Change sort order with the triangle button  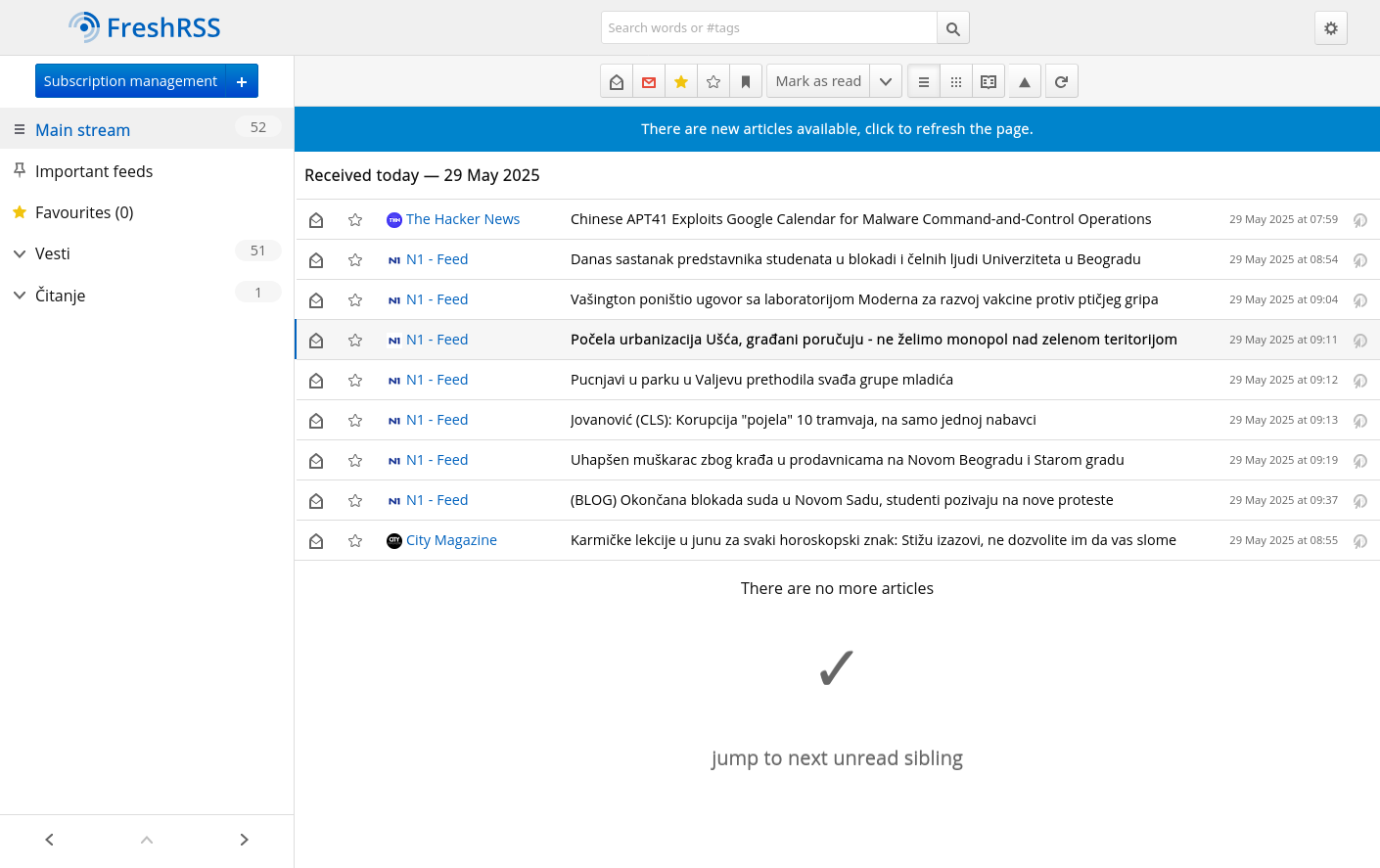point(1025,81)
